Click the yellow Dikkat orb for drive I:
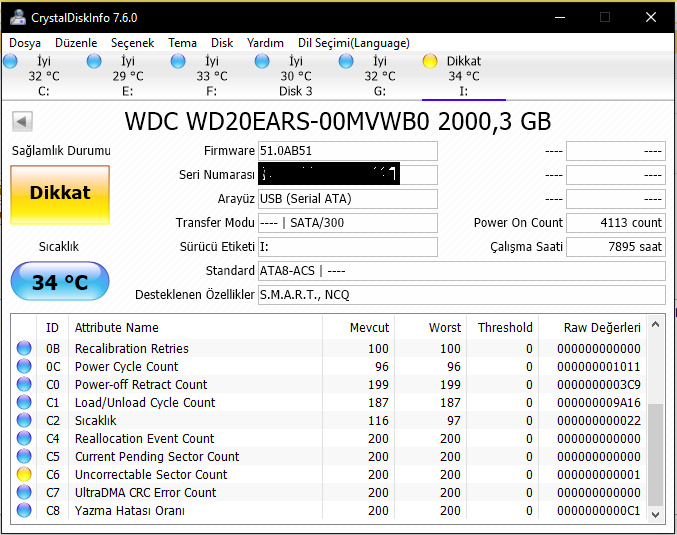This screenshot has width=677, height=535. 430,61
